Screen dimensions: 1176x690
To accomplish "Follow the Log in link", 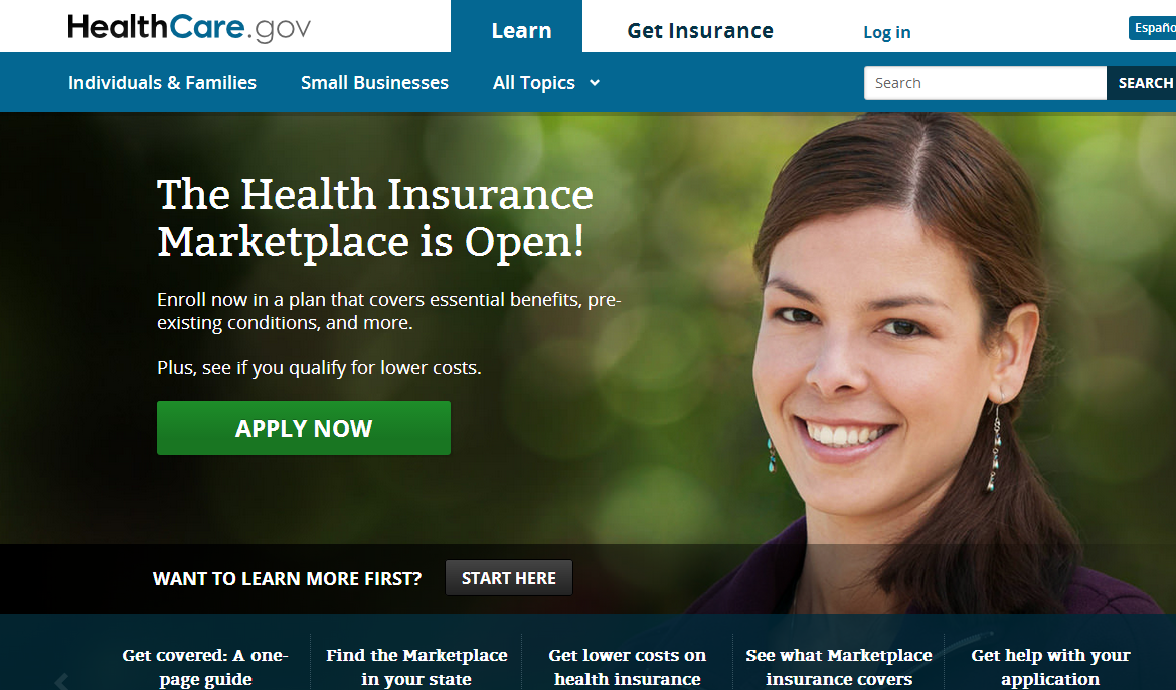I will (886, 32).
